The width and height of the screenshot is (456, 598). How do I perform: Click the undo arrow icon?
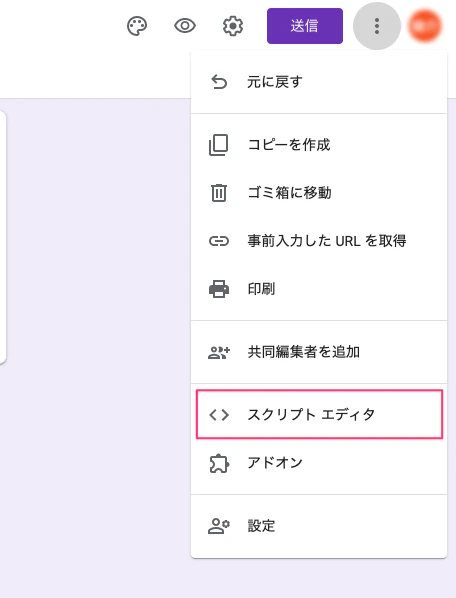[219, 82]
